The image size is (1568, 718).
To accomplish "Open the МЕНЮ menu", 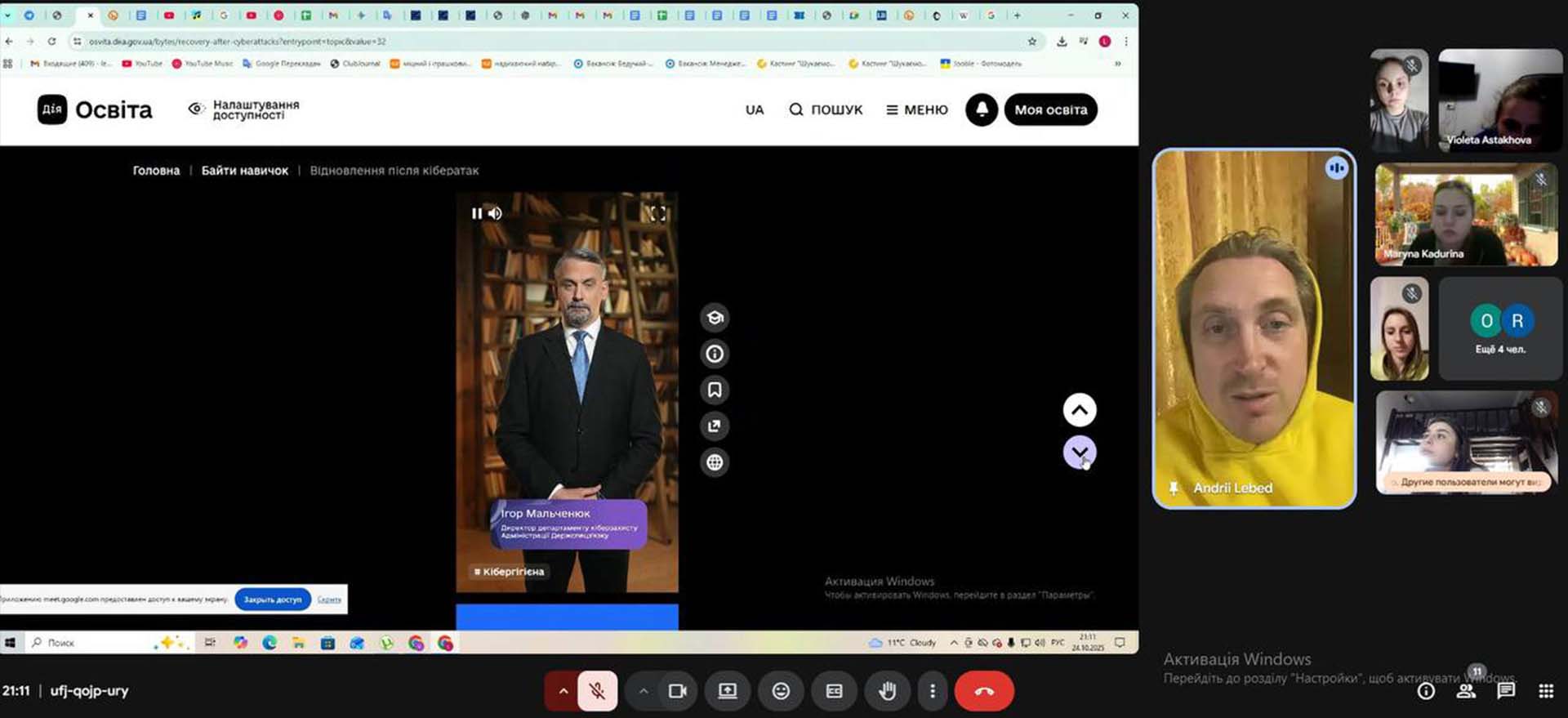I will 917,109.
